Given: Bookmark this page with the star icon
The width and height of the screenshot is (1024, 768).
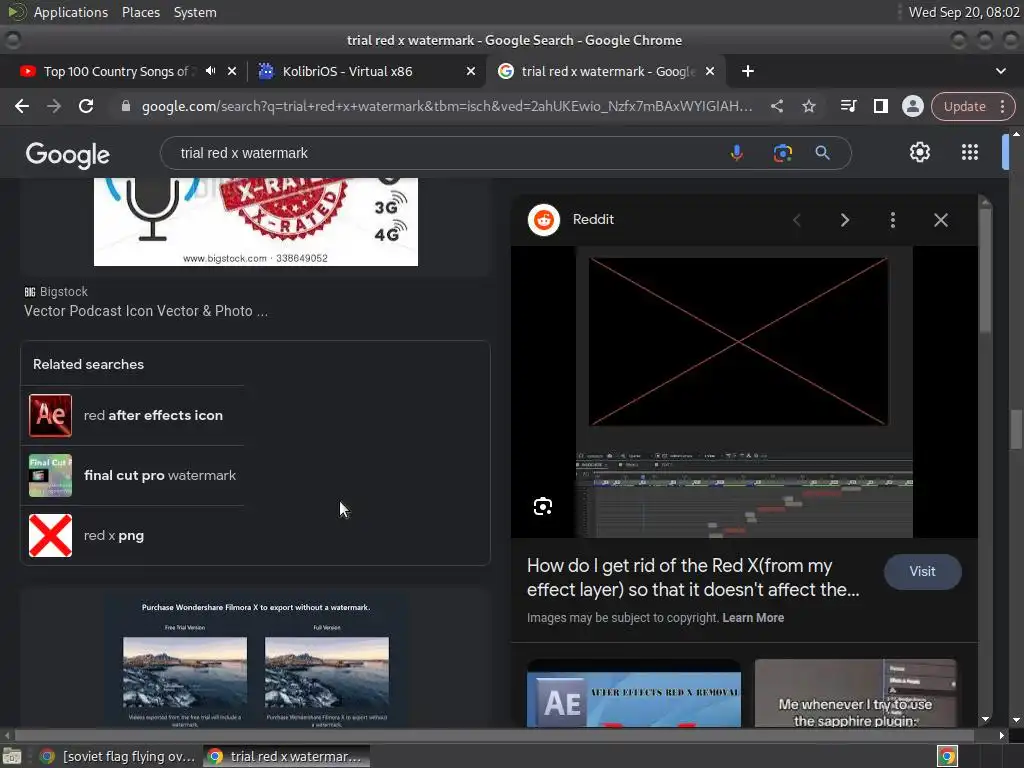Looking at the screenshot, I should pos(808,106).
